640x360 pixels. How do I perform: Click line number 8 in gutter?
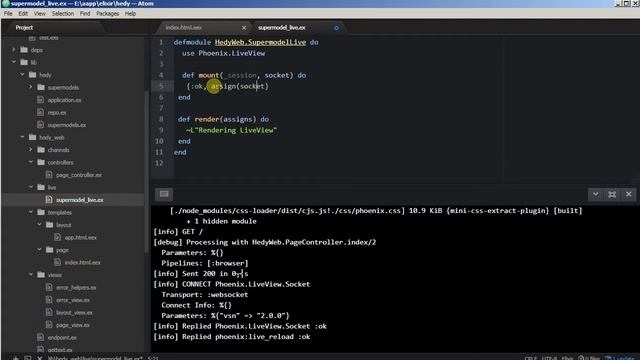coord(161,119)
